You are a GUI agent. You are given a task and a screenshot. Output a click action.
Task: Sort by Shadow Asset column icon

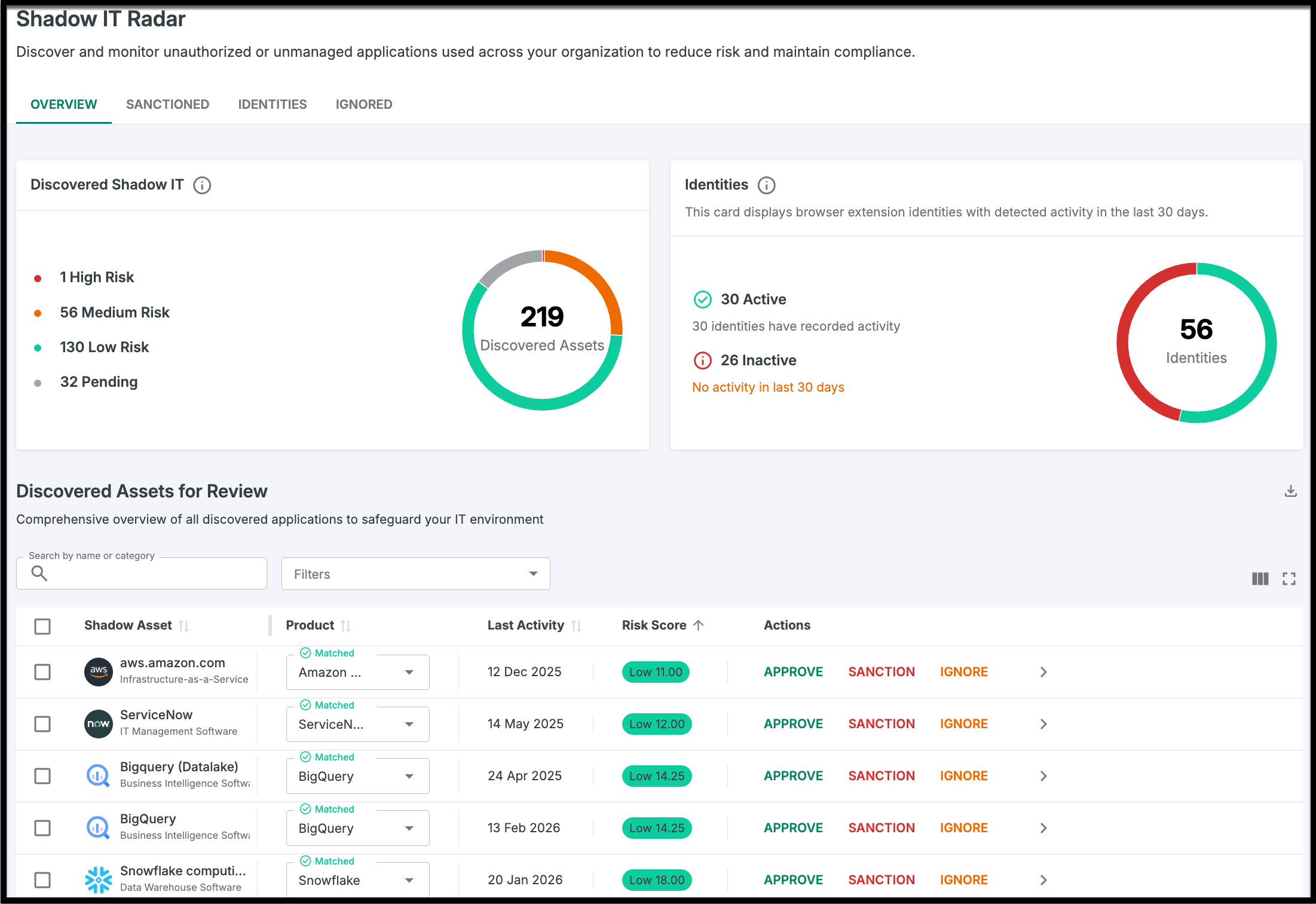pyautogui.click(x=184, y=626)
